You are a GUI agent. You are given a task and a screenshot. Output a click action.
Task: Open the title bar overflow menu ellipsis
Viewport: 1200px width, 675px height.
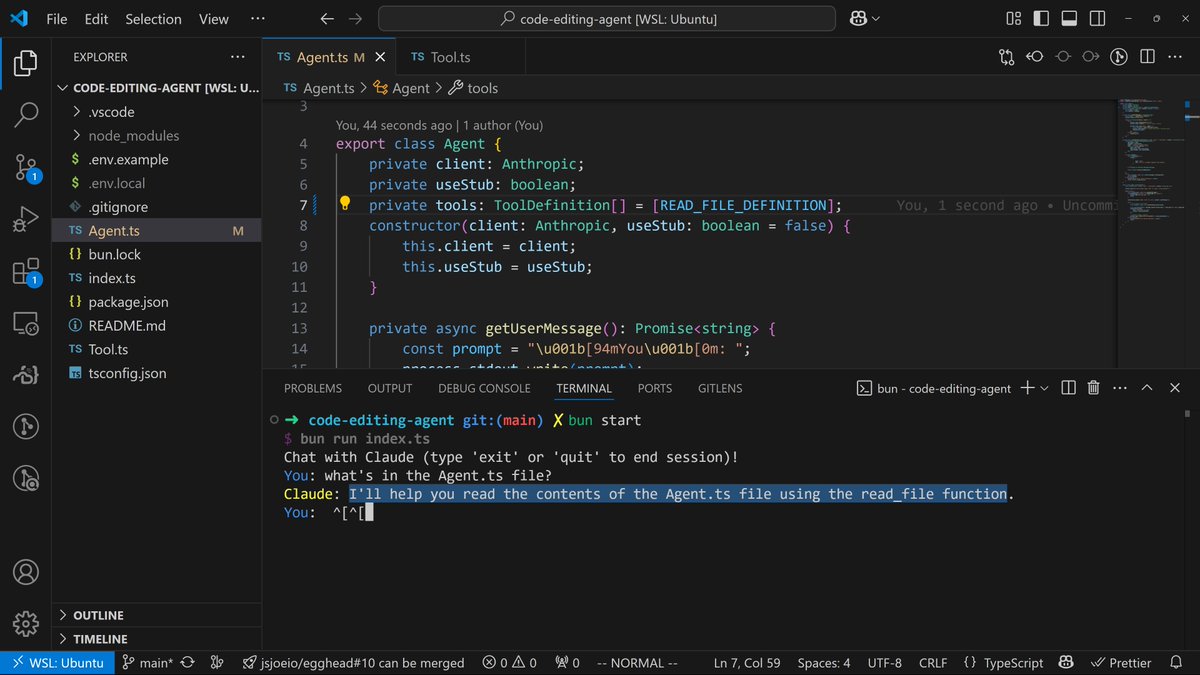258,19
